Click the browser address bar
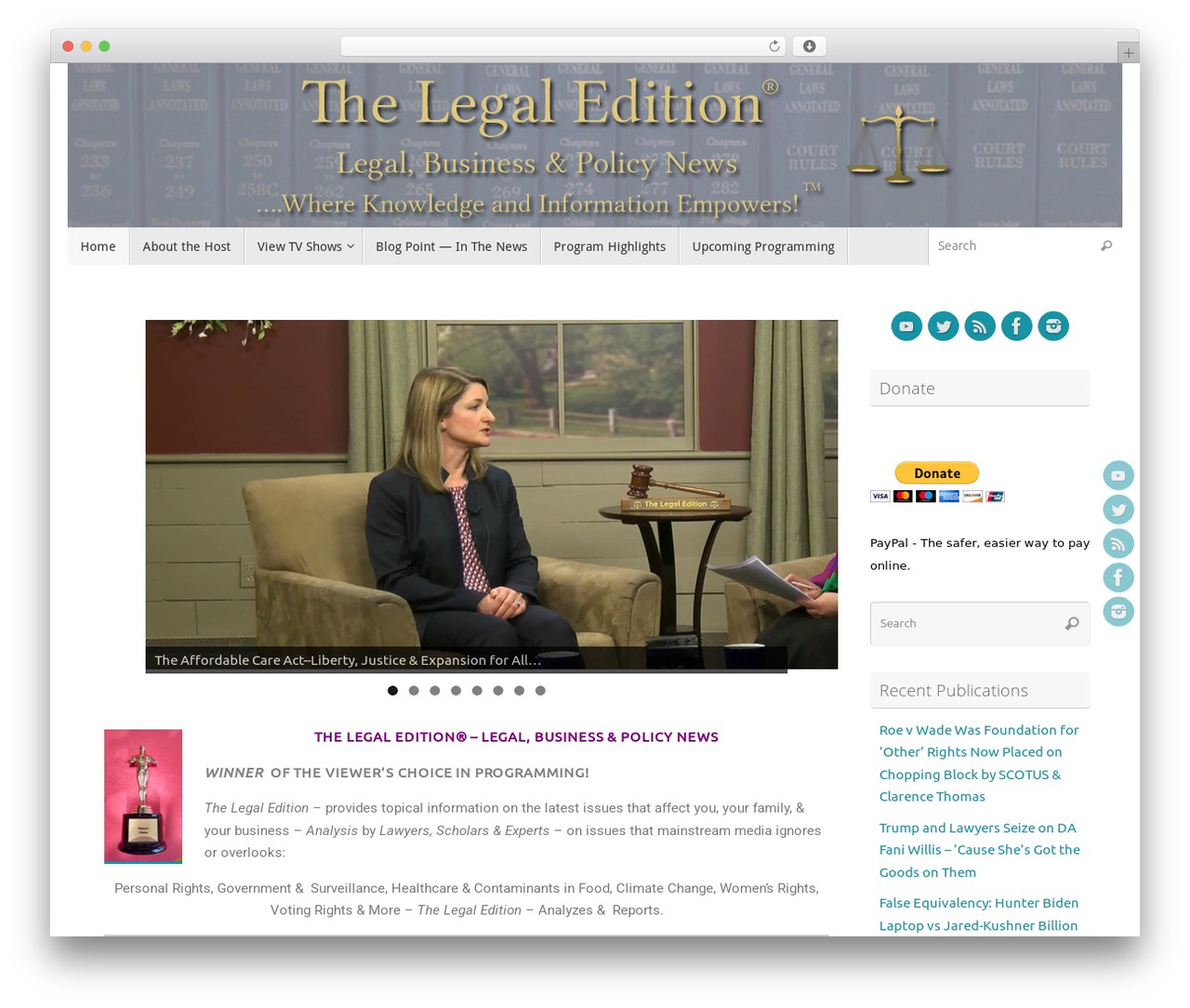Viewport: 1190px width, 1008px height. 562,46
